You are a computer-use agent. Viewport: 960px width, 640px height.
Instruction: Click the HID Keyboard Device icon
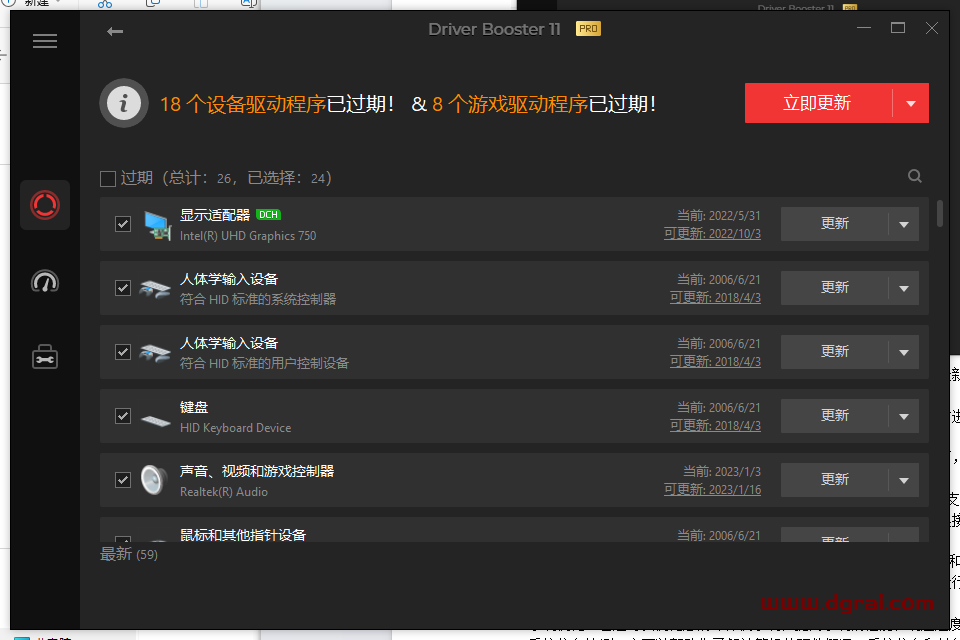pyautogui.click(x=156, y=420)
